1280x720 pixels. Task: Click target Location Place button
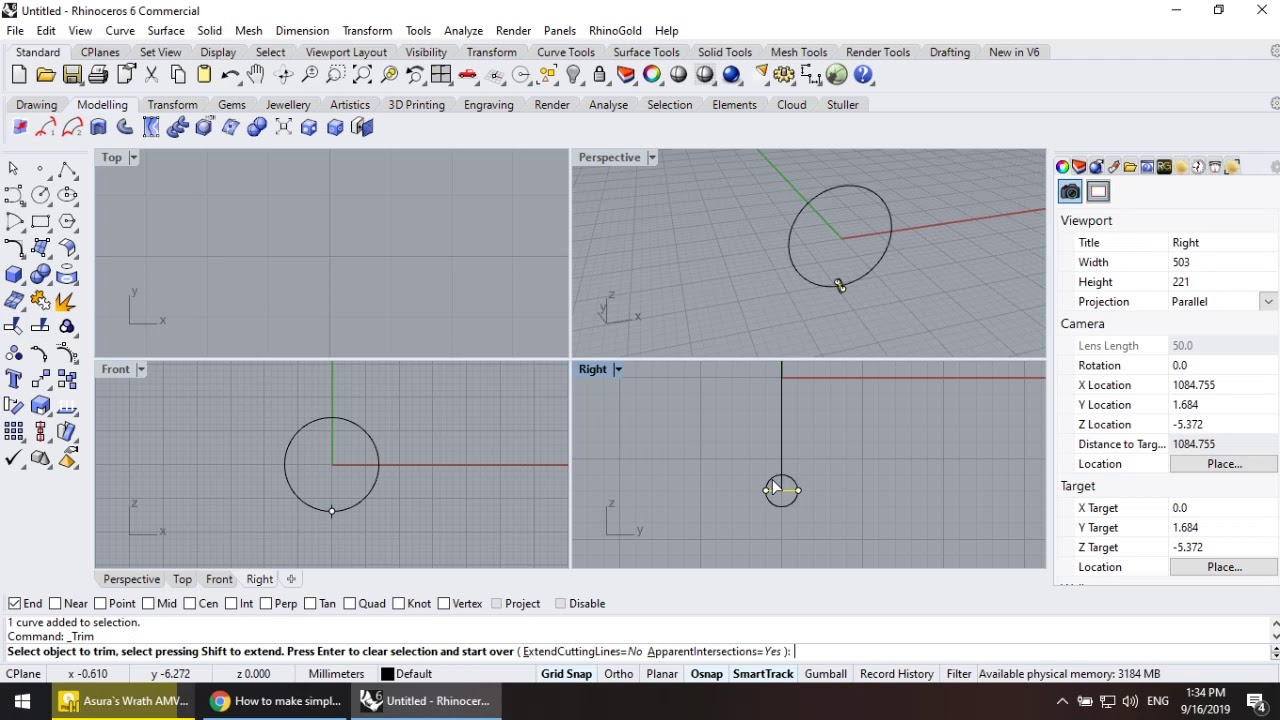[1224, 568]
